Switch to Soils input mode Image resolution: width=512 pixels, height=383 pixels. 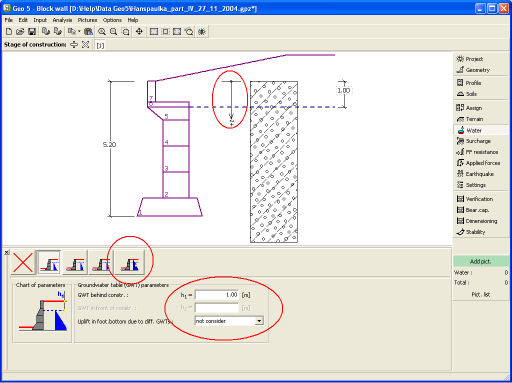click(x=481, y=94)
